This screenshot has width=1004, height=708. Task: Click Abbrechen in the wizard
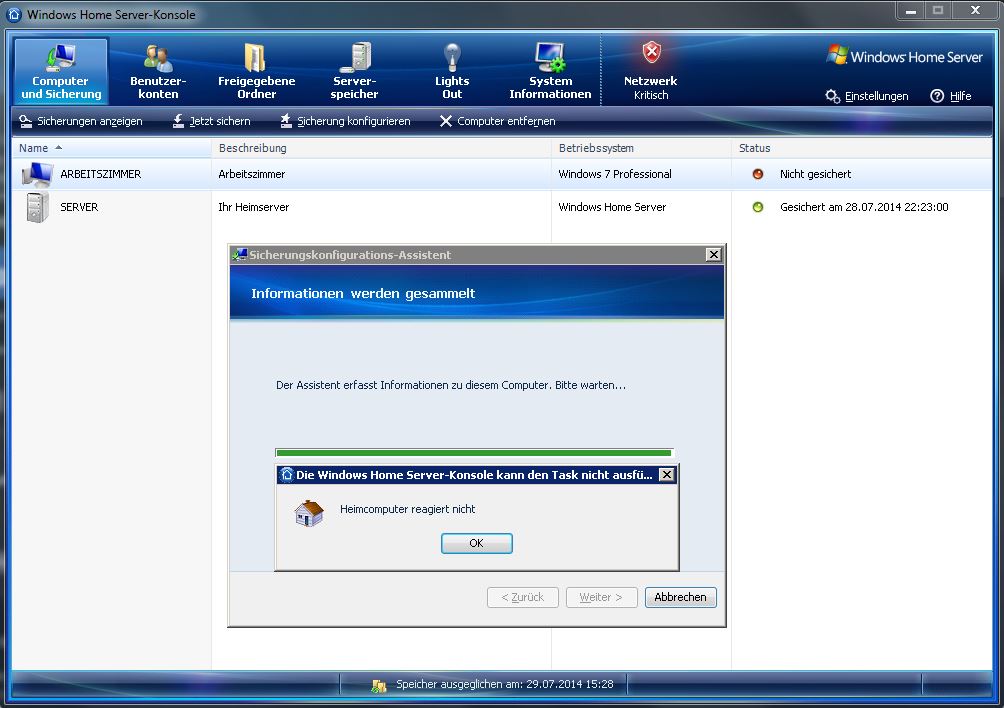[x=681, y=597]
